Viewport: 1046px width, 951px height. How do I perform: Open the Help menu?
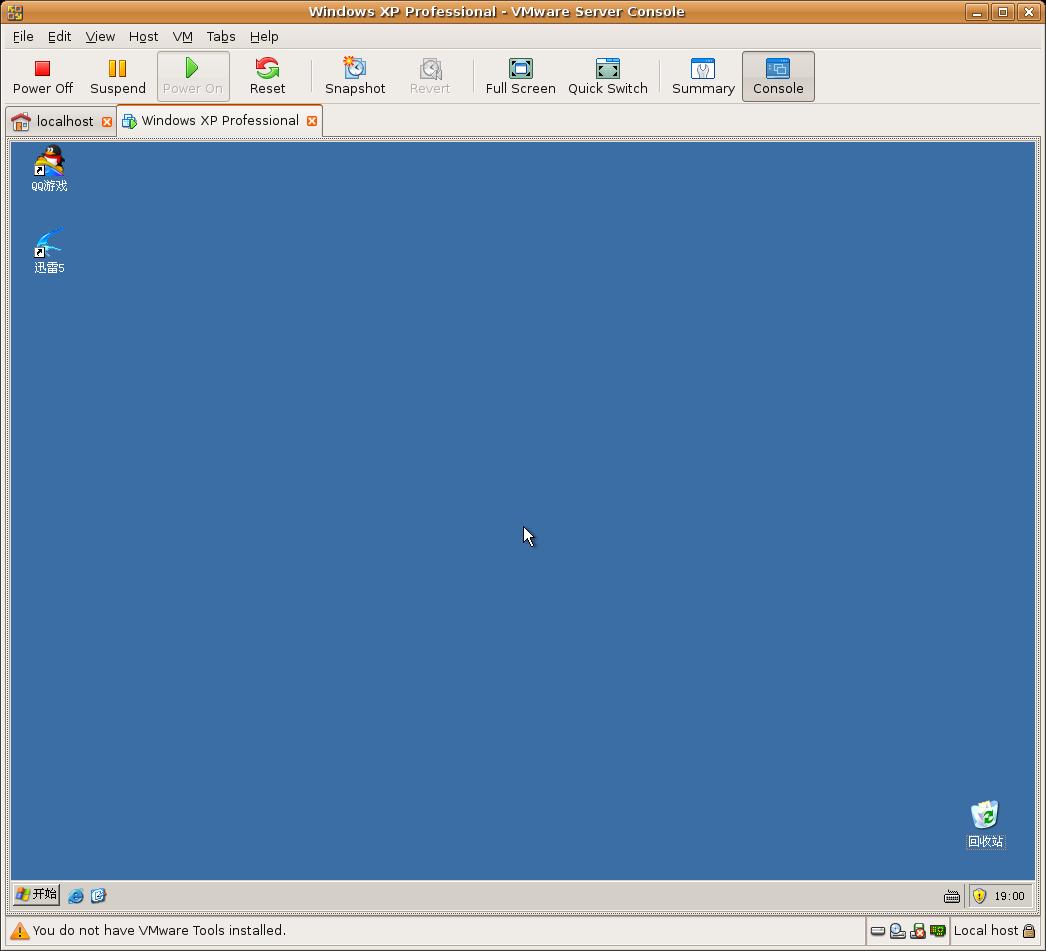pos(264,37)
